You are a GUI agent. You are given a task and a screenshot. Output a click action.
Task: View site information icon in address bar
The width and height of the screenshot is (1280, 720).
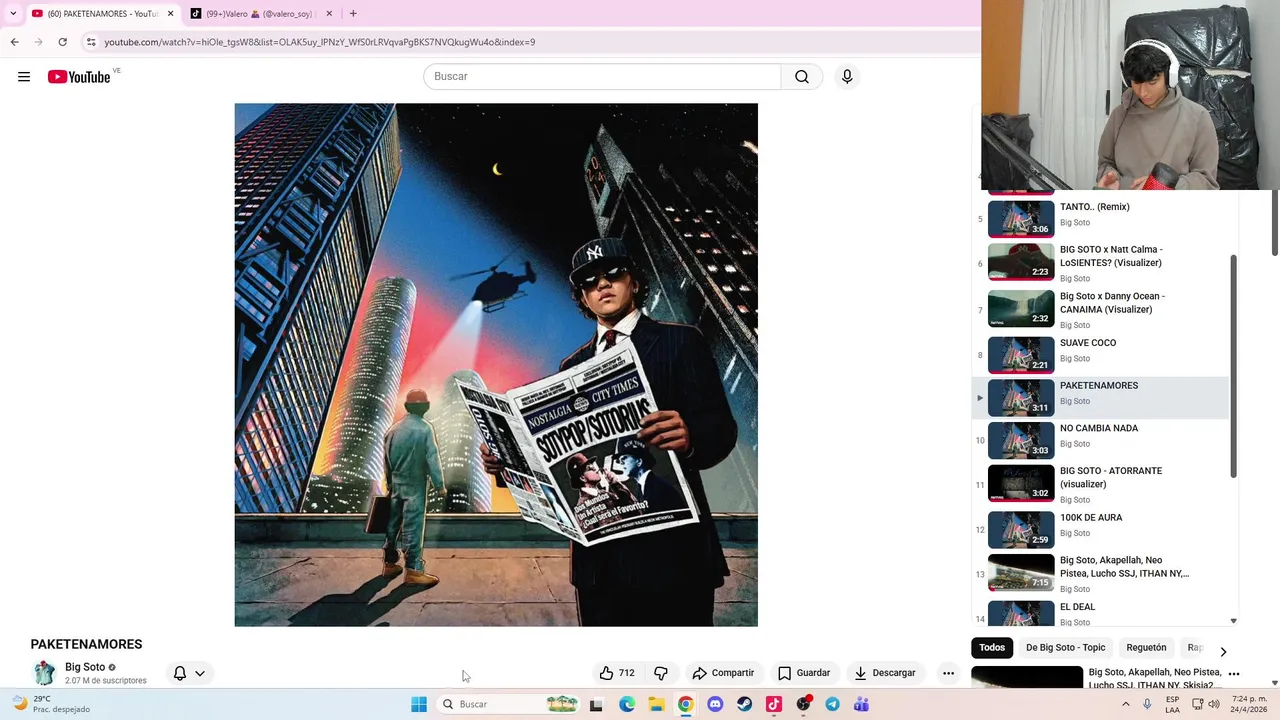(x=91, y=42)
